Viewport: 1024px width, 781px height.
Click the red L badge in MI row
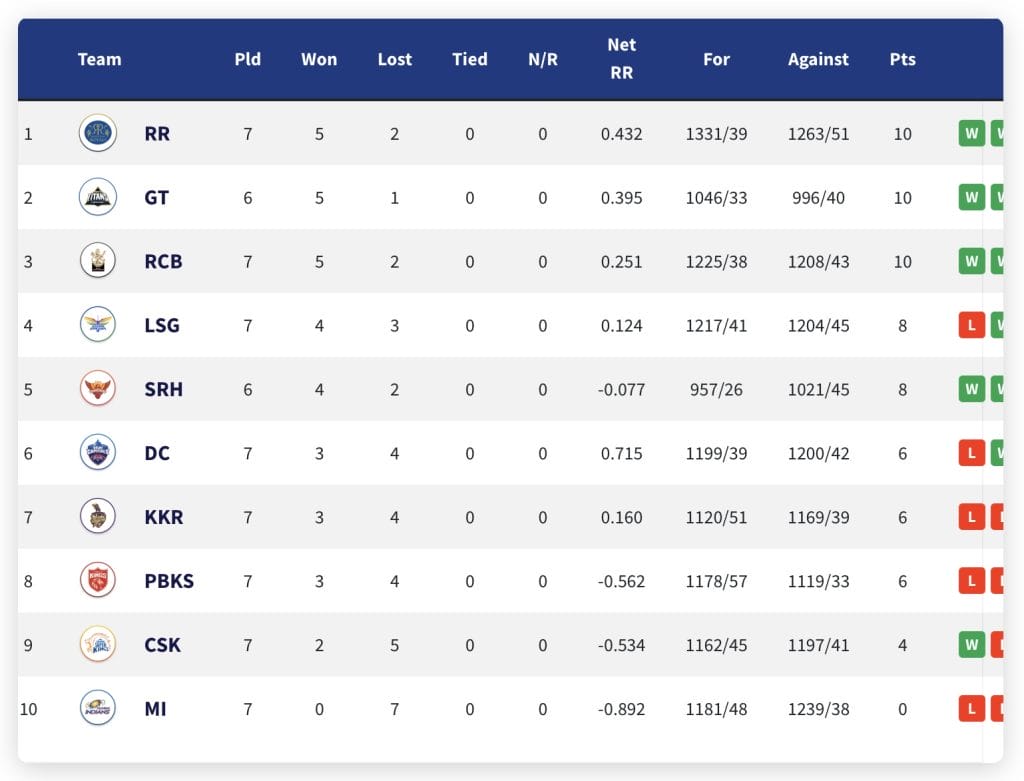972,709
